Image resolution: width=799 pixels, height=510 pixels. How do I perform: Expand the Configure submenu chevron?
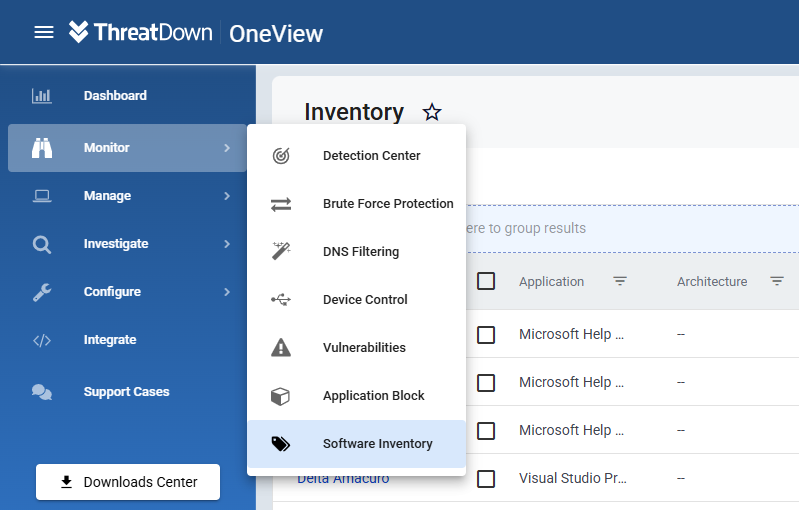pos(227,292)
